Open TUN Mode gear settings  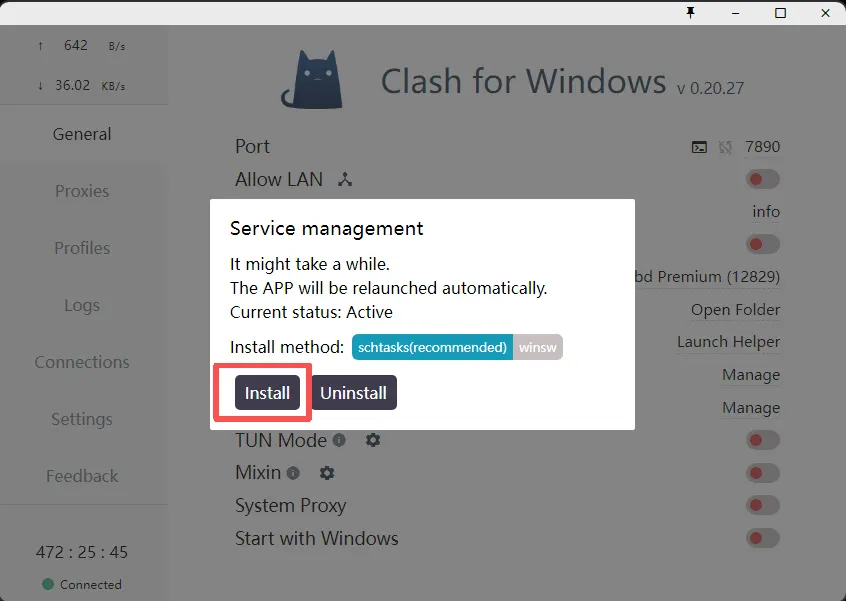pos(373,440)
